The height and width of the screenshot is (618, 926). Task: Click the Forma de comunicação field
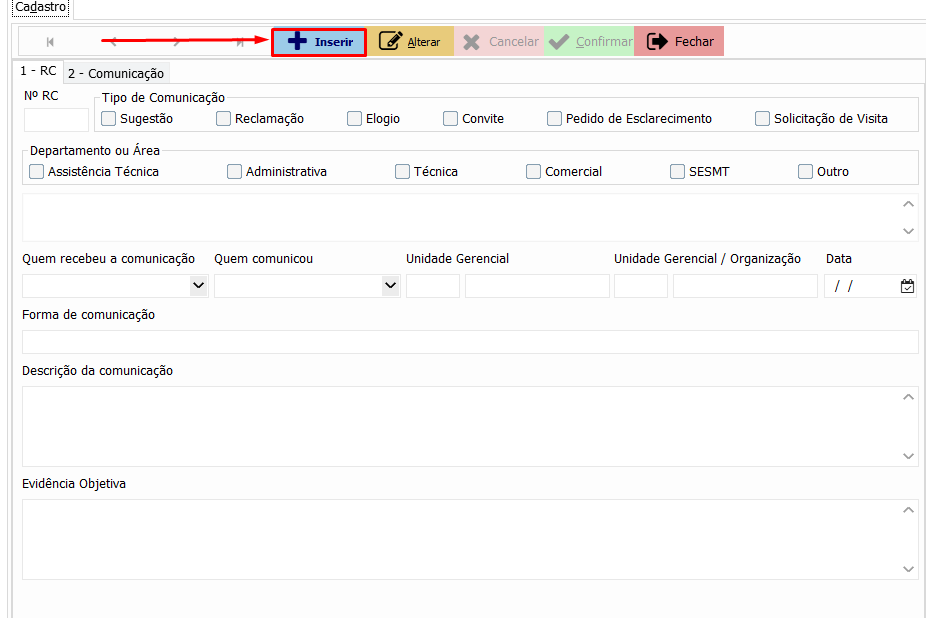click(x=470, y=342)
